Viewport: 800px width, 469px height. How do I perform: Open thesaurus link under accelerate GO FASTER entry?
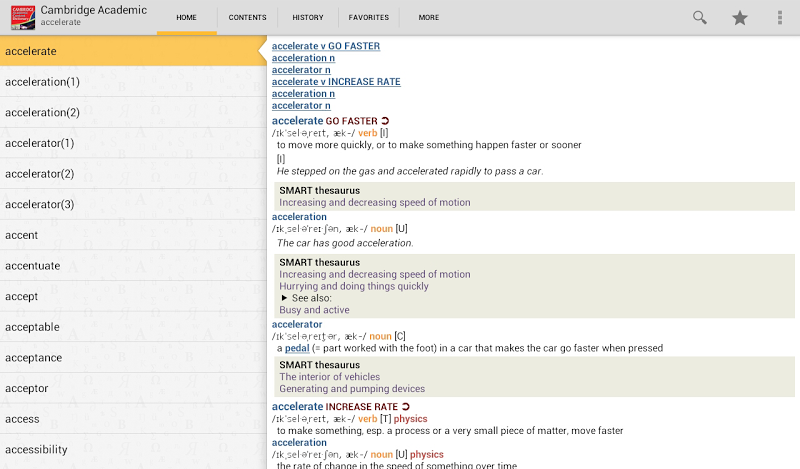click(374, 202)
